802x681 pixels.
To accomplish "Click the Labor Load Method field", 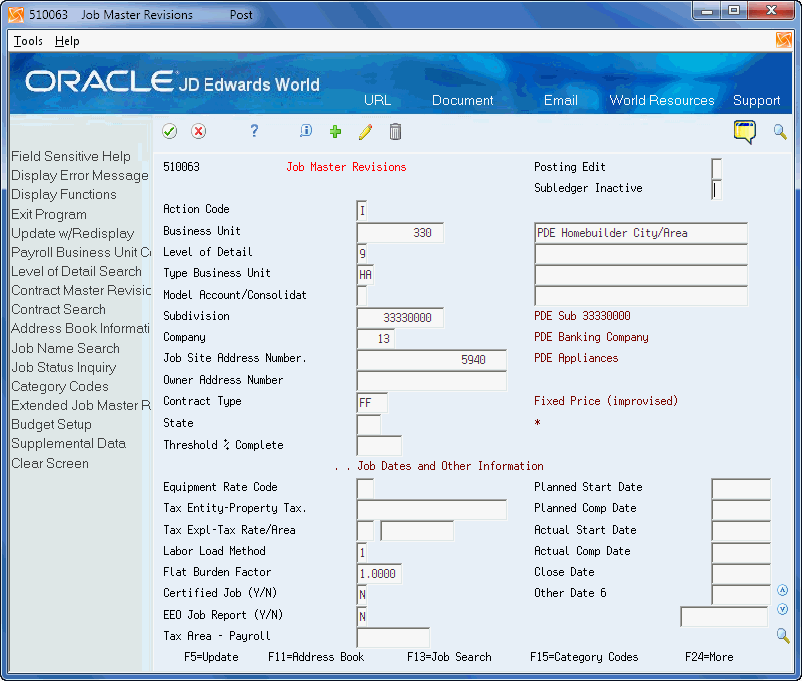I will pyautogui.click(x=362, y=553).
